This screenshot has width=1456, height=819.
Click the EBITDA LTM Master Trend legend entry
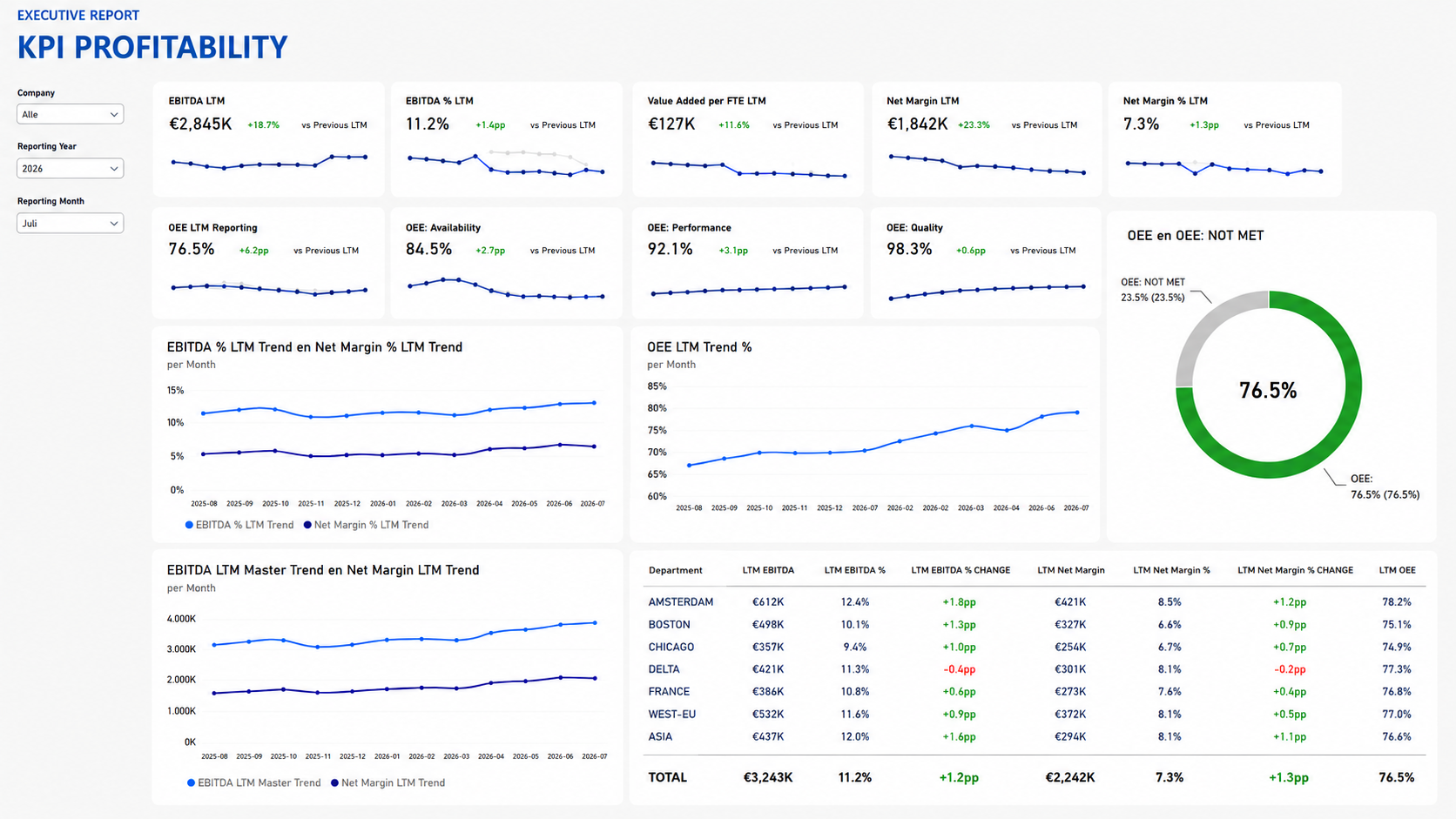[253, 782]
